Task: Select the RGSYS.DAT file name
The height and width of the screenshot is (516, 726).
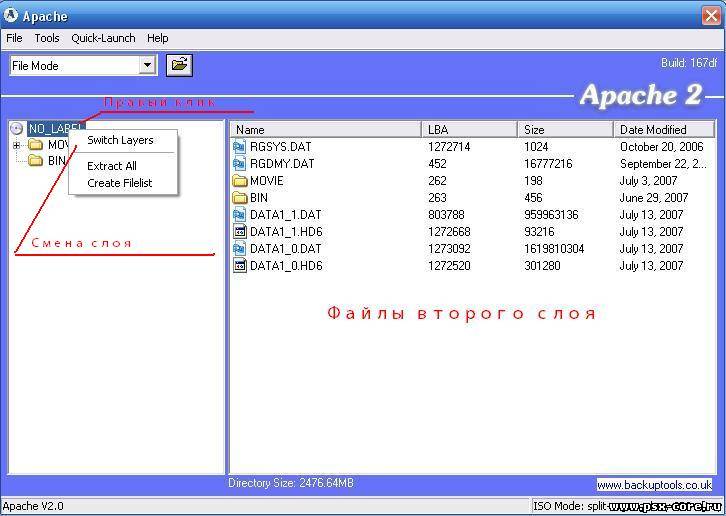Action: click(281, 147)
